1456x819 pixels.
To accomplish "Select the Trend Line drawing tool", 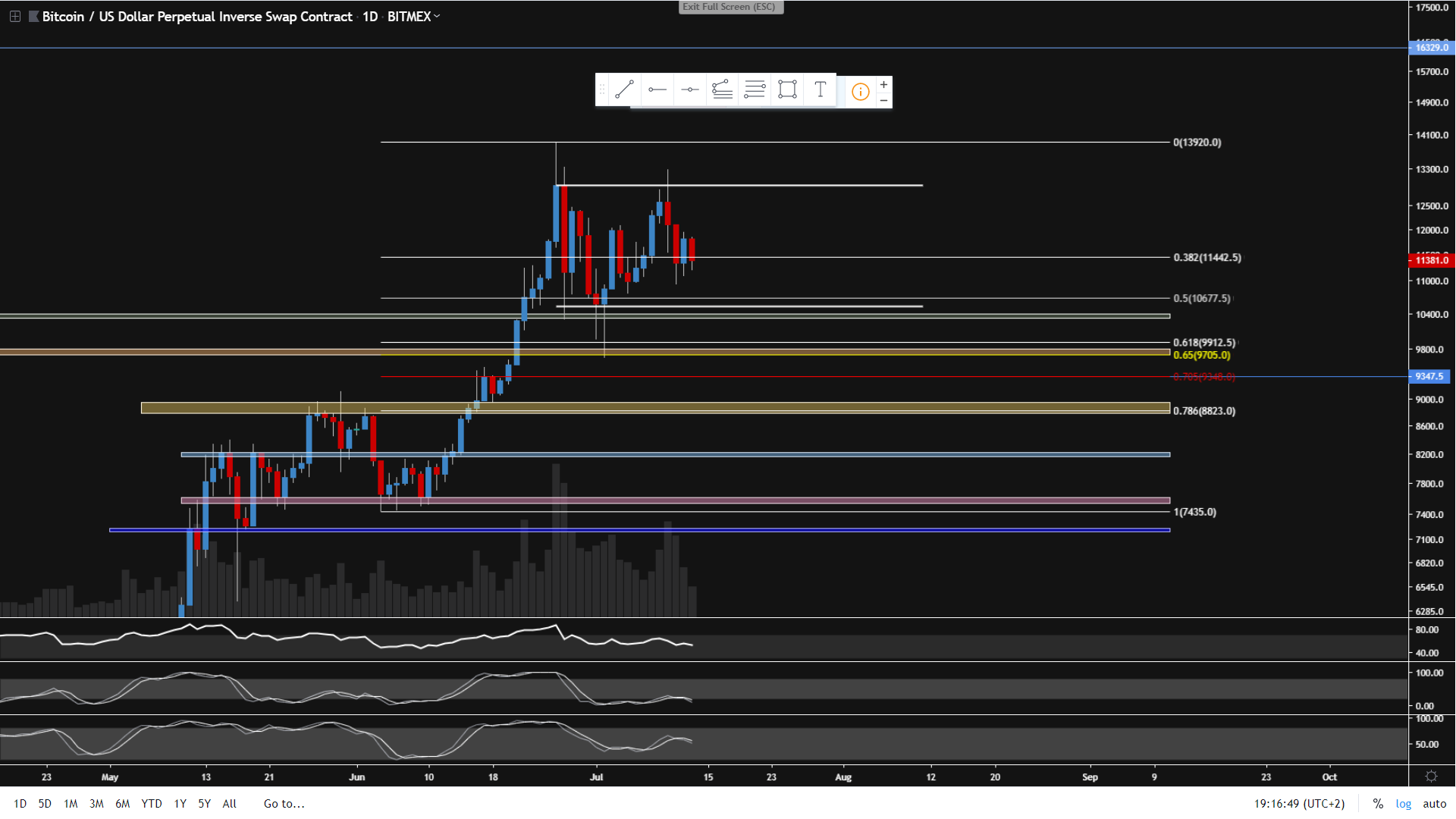I will tap(624, 90).
